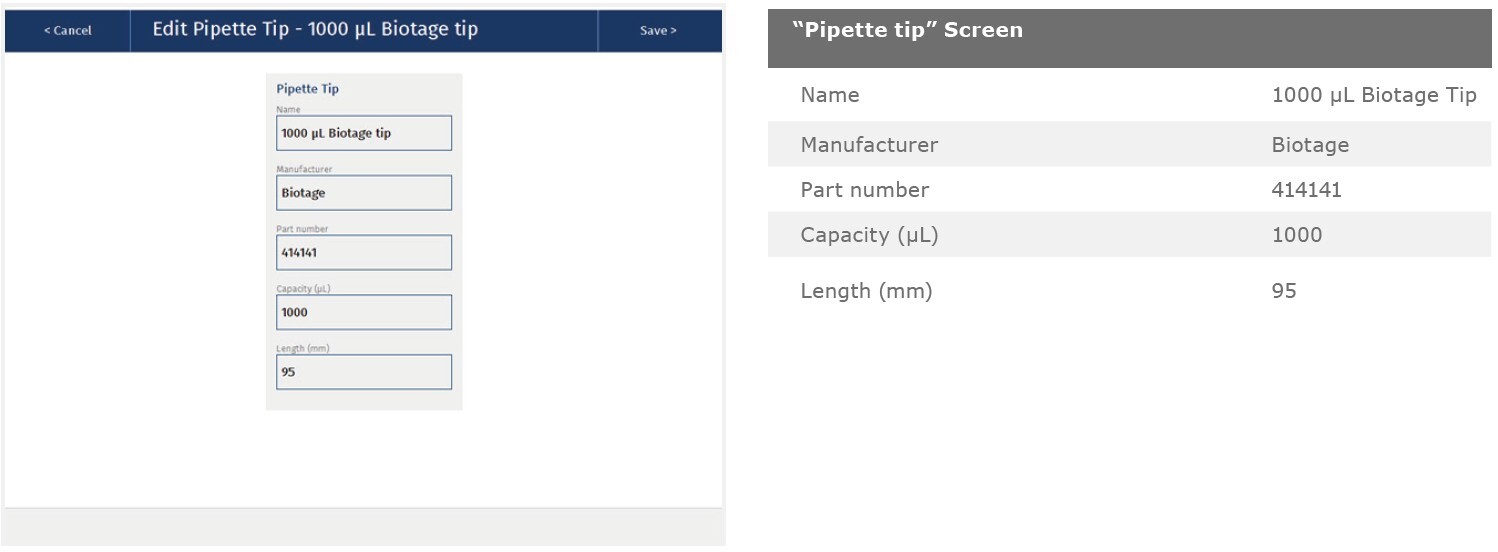
Task: Click the Edit Pipette Tip page title
Action: 315,29
